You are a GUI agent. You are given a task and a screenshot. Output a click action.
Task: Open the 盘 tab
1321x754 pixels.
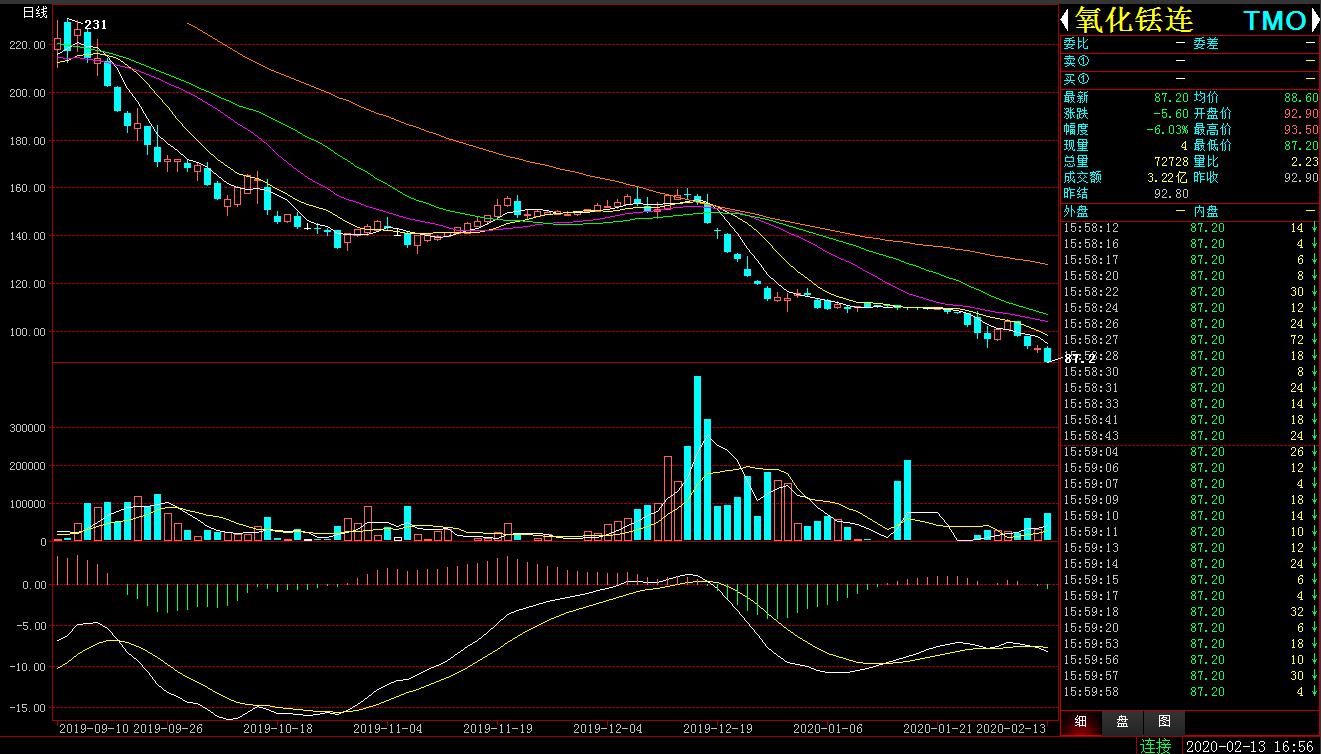(1123, 721)
